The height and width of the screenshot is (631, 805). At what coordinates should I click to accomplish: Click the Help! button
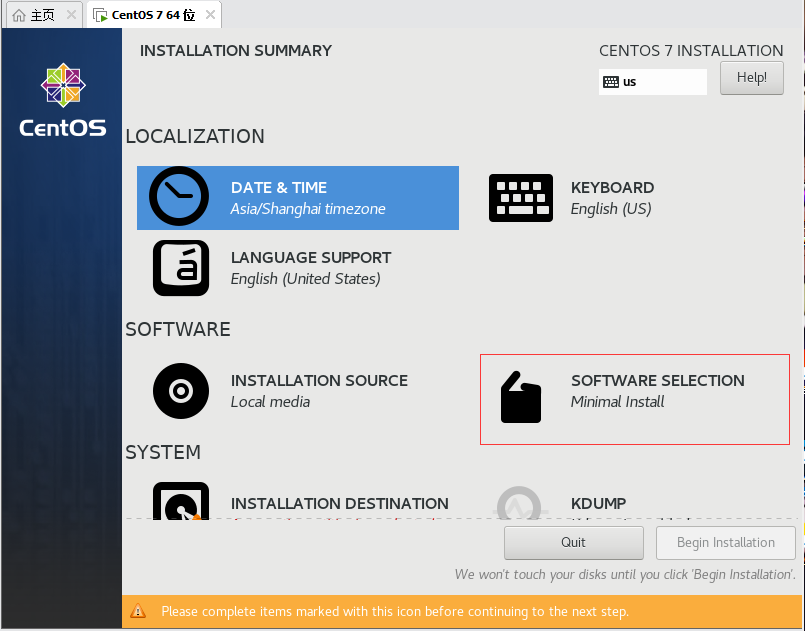click(752, 78)
